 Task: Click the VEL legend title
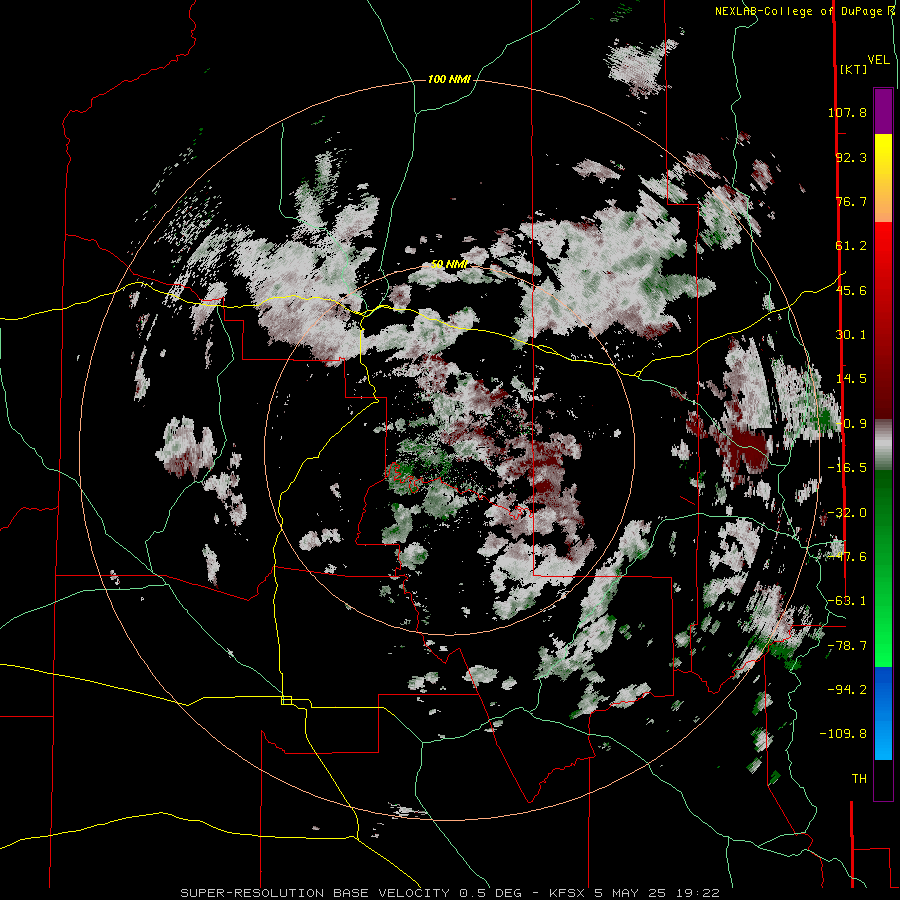878,60
